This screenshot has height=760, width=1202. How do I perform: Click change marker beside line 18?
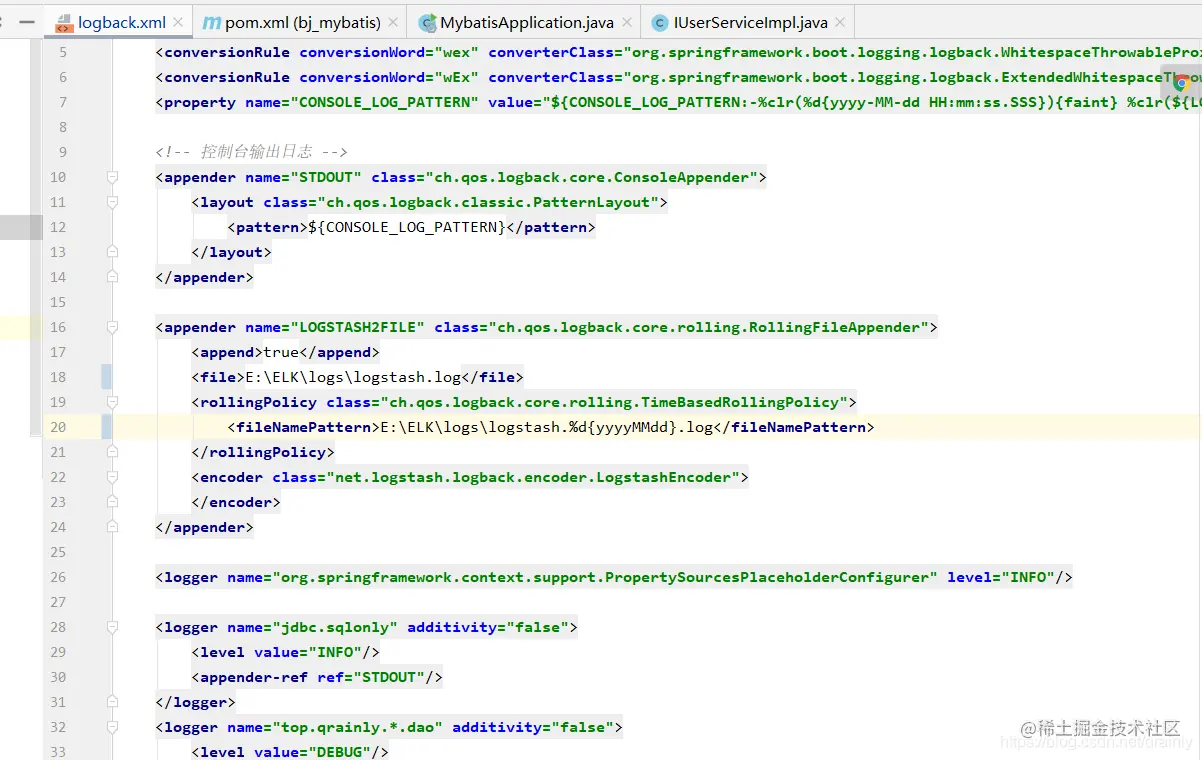point(107,377)
